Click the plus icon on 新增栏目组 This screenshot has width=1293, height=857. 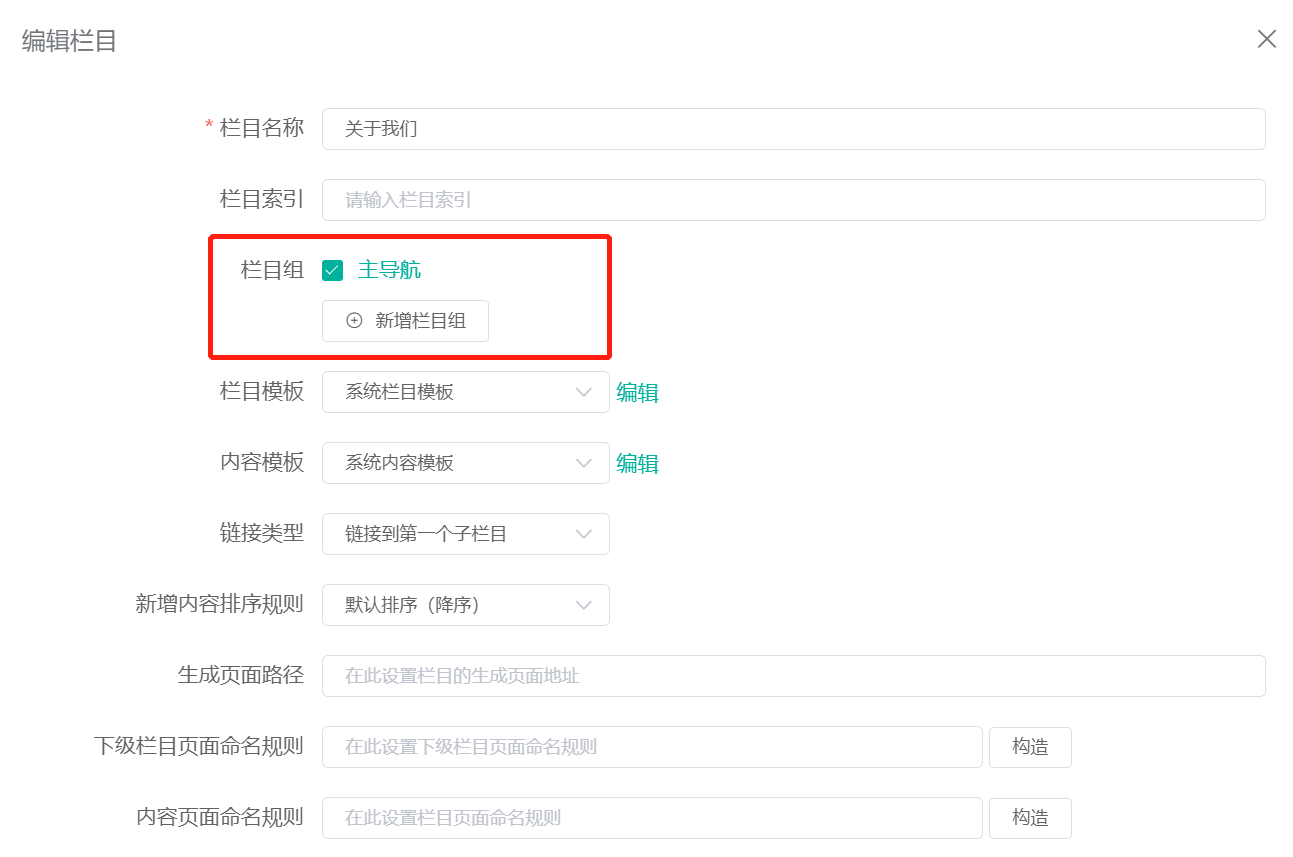click(353, 320)
